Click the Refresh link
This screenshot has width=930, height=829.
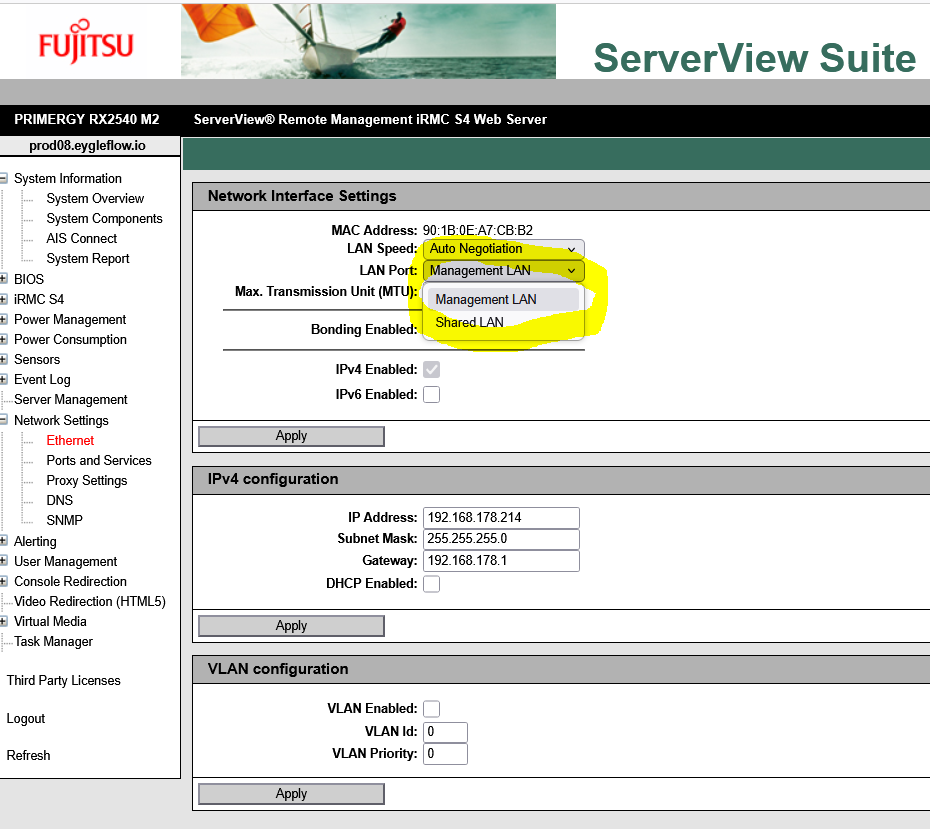(x=28, y=755)
